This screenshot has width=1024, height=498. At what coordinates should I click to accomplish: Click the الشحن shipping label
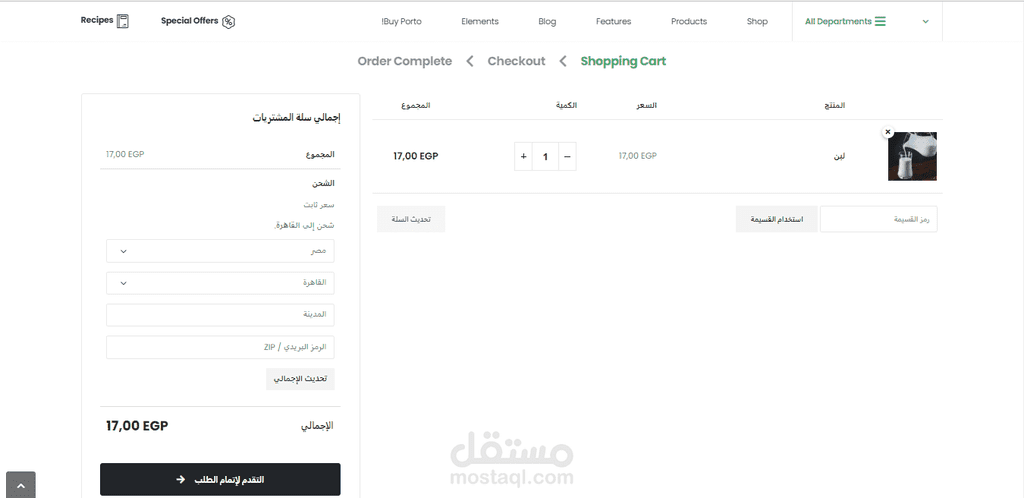point(323,183)
